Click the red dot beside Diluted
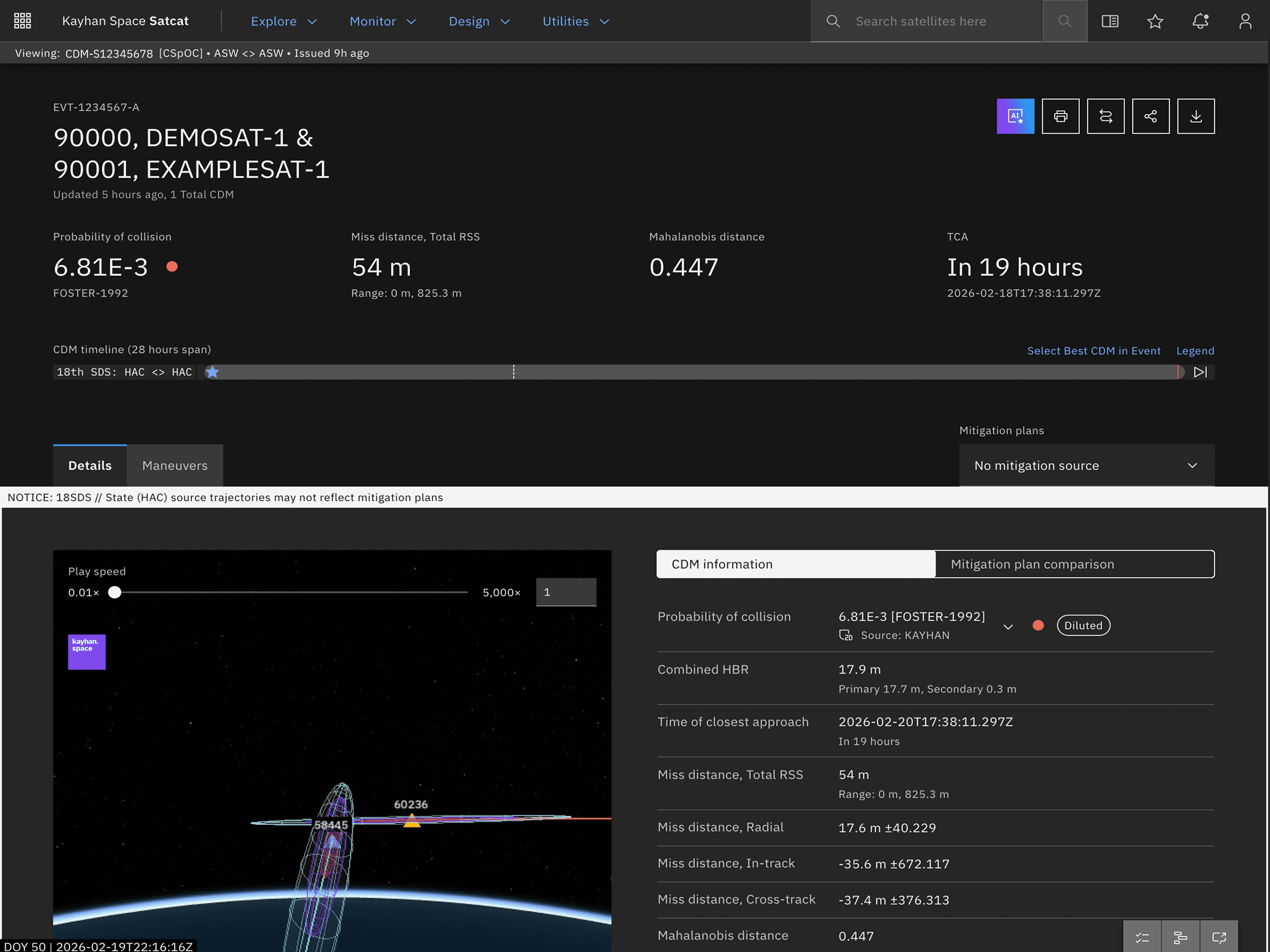This screenshot has width=1270, height=952. point(1038,625)
